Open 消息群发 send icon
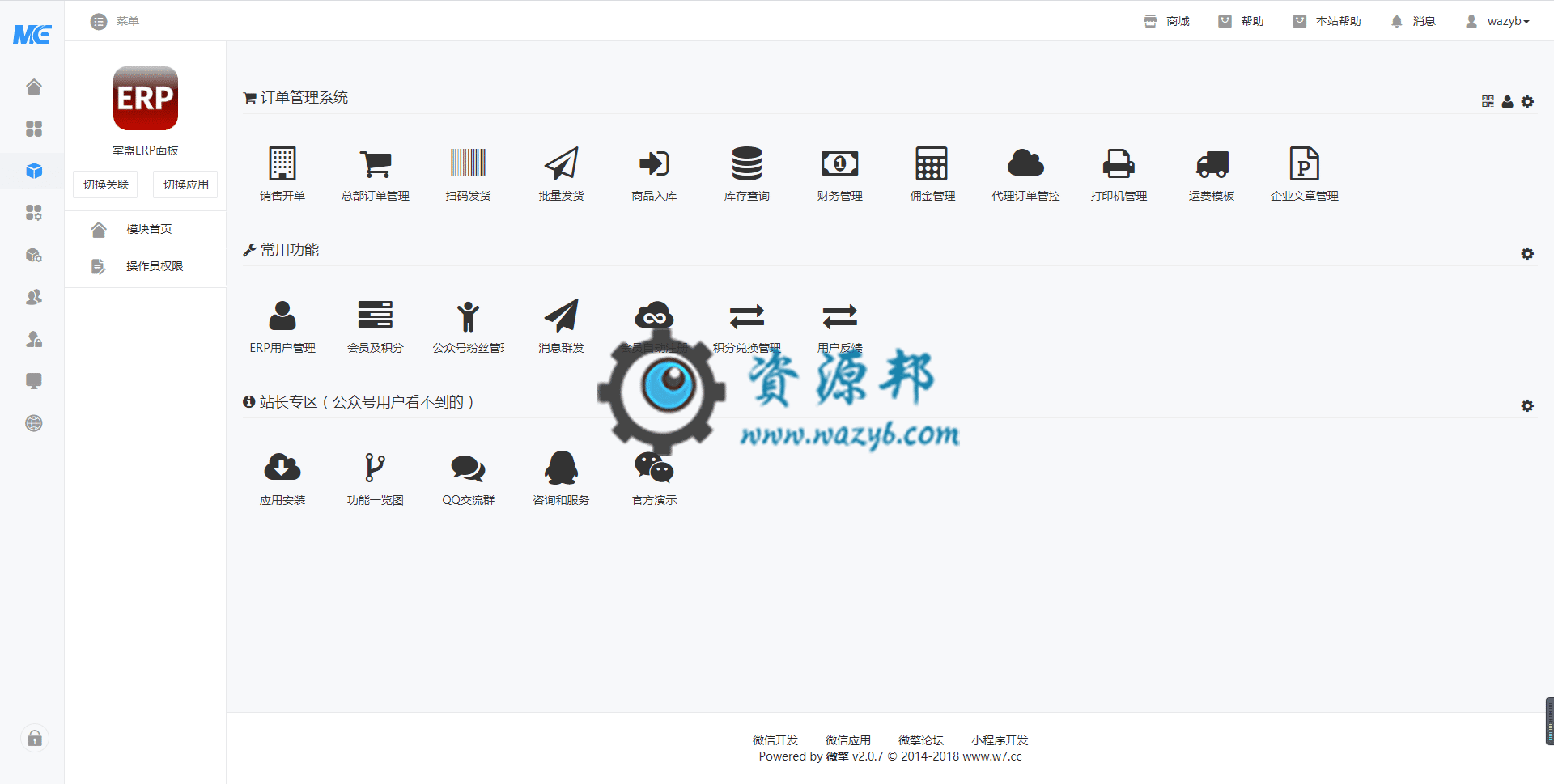The width and height of the screenshot is (1554, 784). (x=561, y=316)
